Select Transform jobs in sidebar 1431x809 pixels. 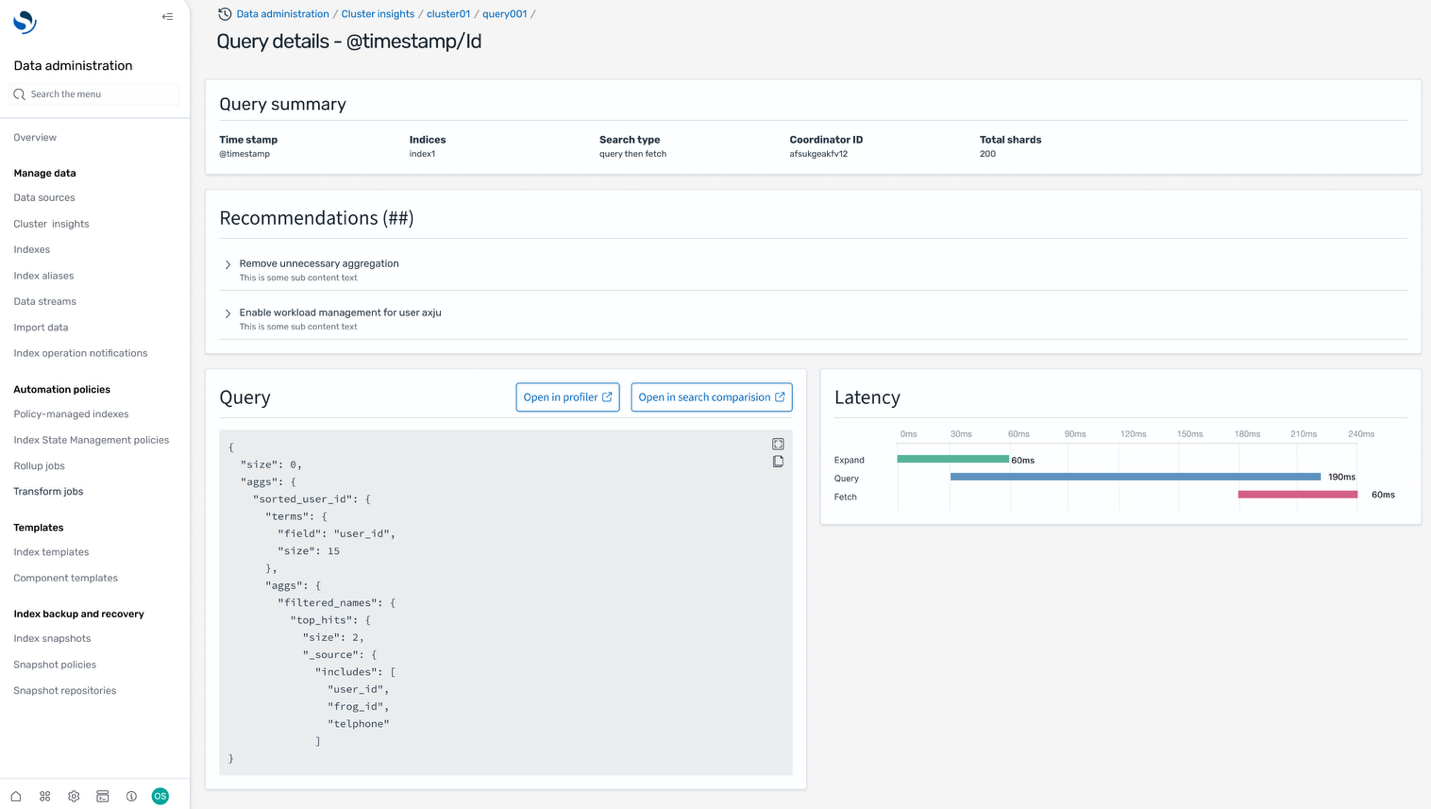pos(48,492)
